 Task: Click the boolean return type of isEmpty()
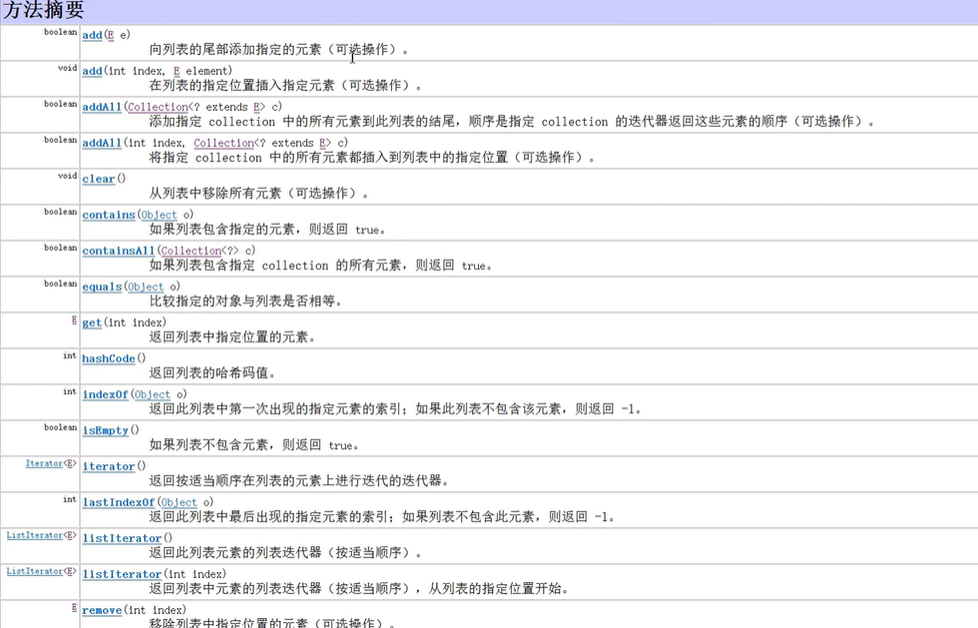pyautogui.click(x=61, y=428)
